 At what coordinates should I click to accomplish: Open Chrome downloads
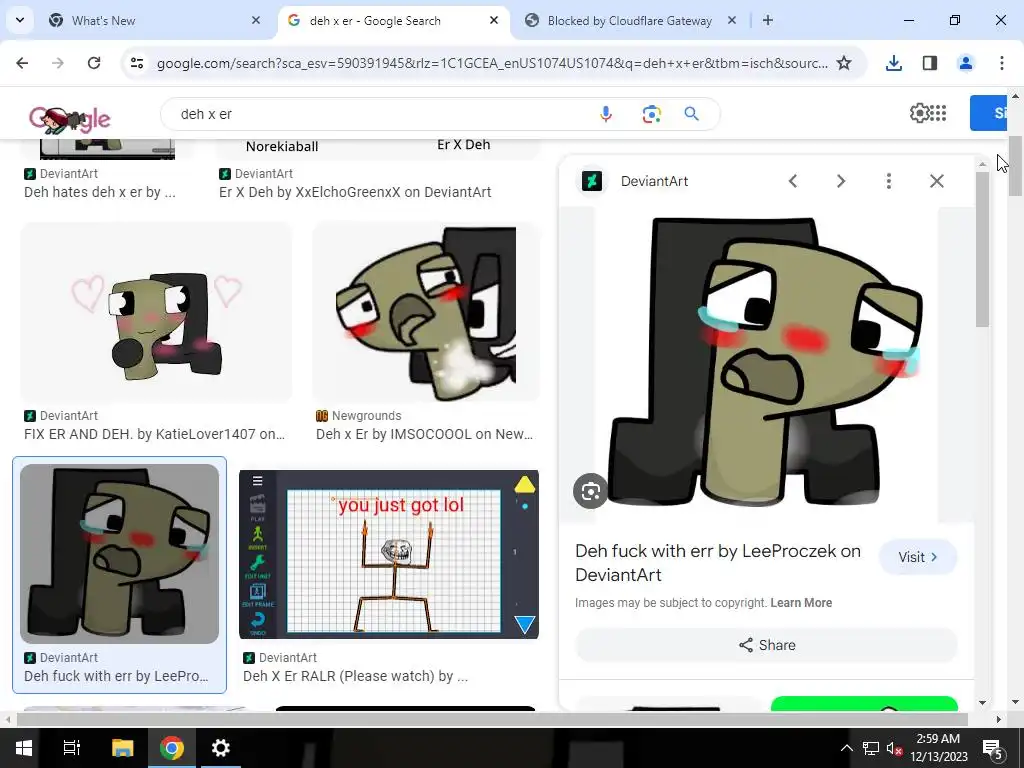[x=893, y=63]
